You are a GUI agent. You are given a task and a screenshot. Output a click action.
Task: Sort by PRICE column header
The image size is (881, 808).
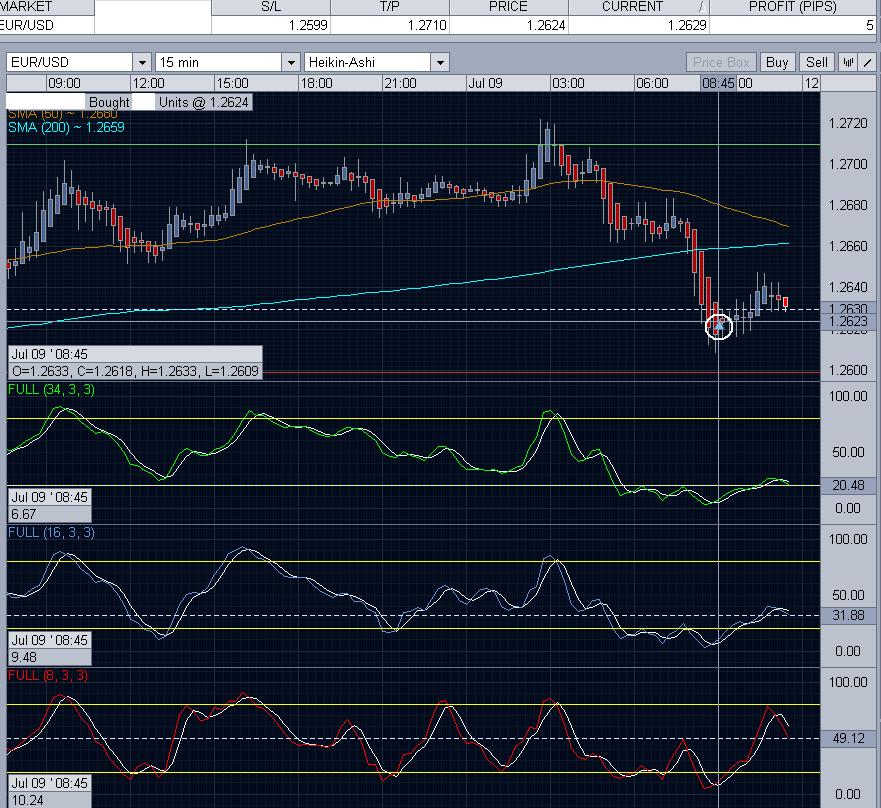[508, 7]
